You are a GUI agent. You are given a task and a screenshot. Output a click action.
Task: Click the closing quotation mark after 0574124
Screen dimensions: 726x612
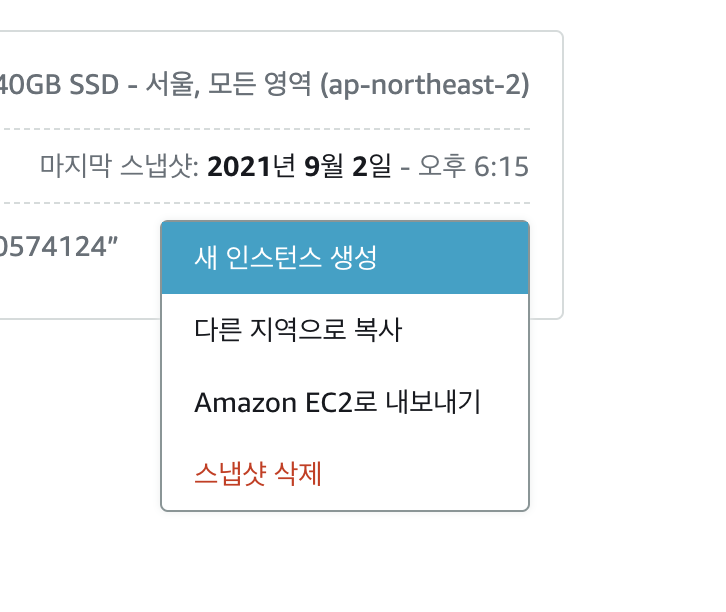[x=113, y=240]
